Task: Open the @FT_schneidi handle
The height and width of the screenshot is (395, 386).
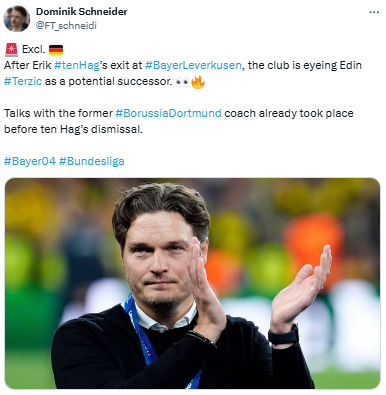Action: [x=66, y=26]
